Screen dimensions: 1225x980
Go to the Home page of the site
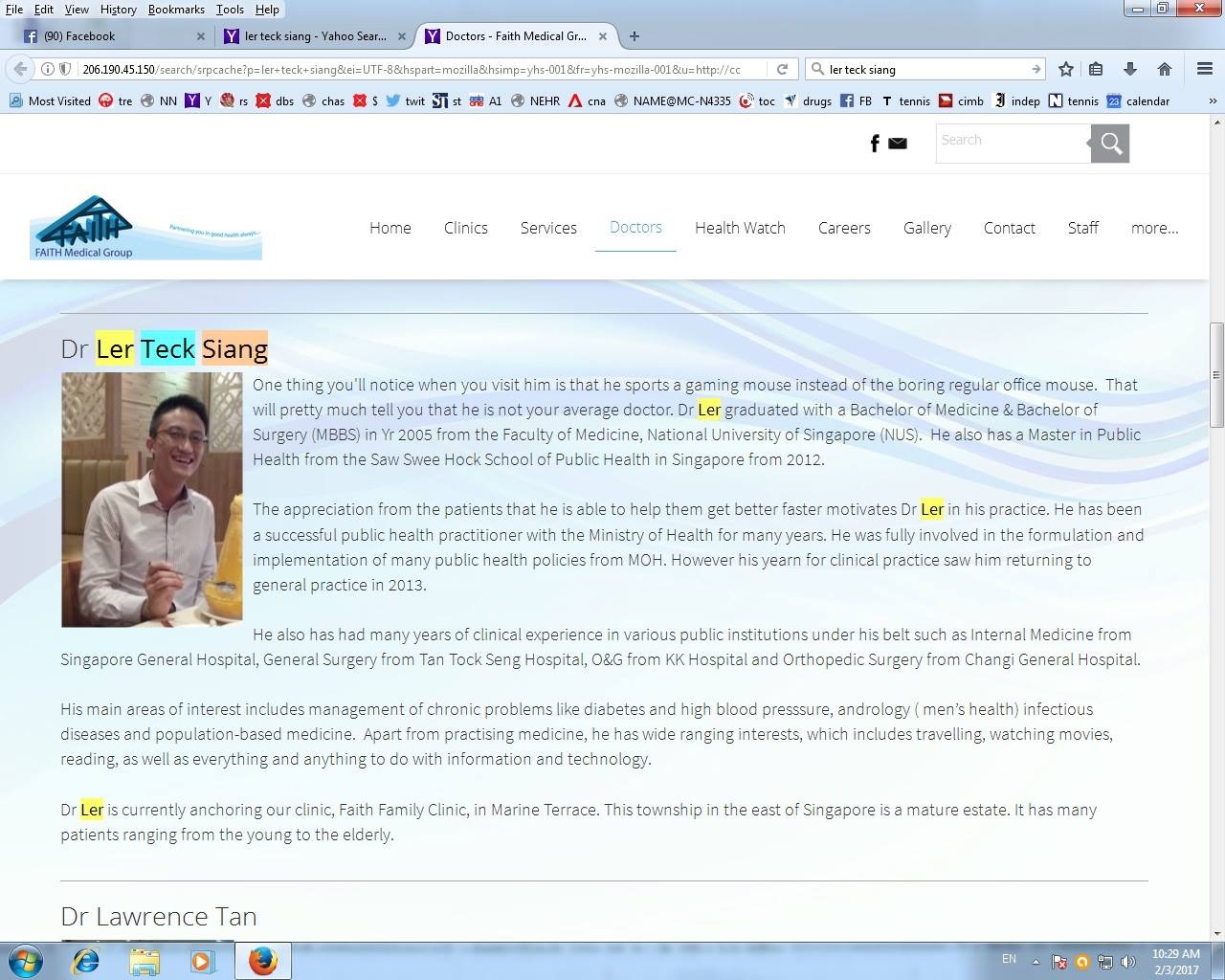tap(390, 228)
